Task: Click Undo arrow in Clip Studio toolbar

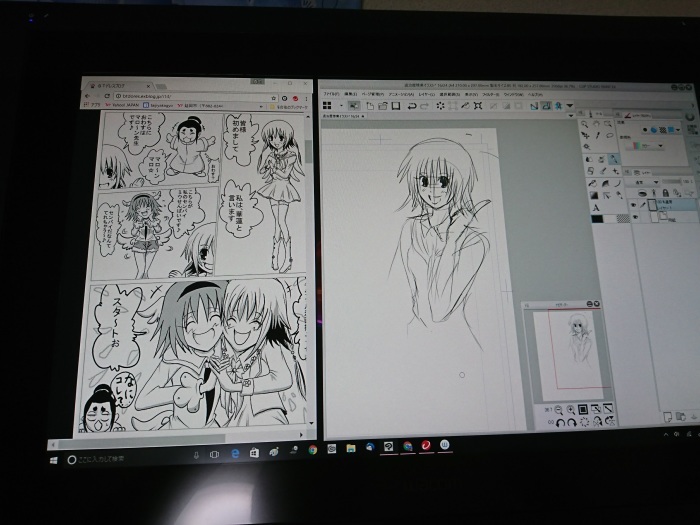Action: point(412,106)
